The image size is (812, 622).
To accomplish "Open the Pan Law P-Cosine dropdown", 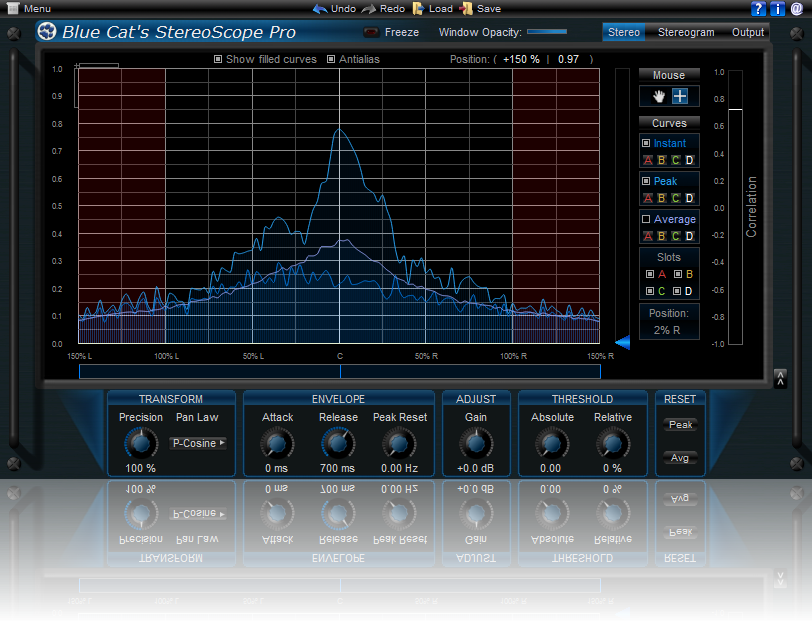I will tap(198, 443).
